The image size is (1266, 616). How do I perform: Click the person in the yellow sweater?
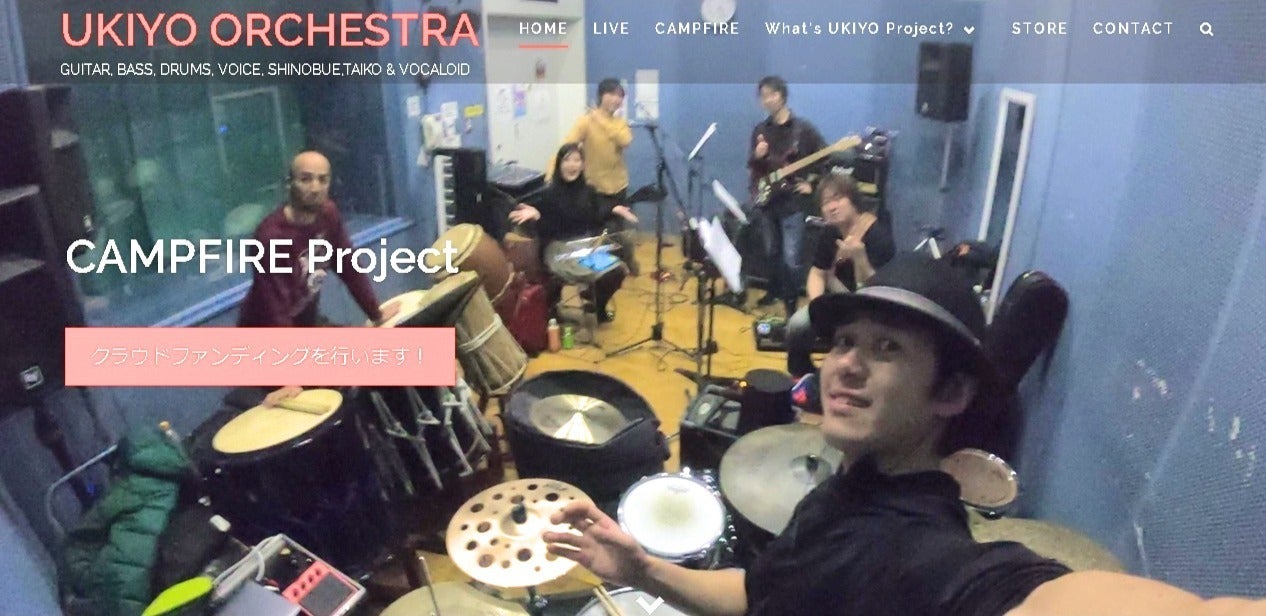602,140
